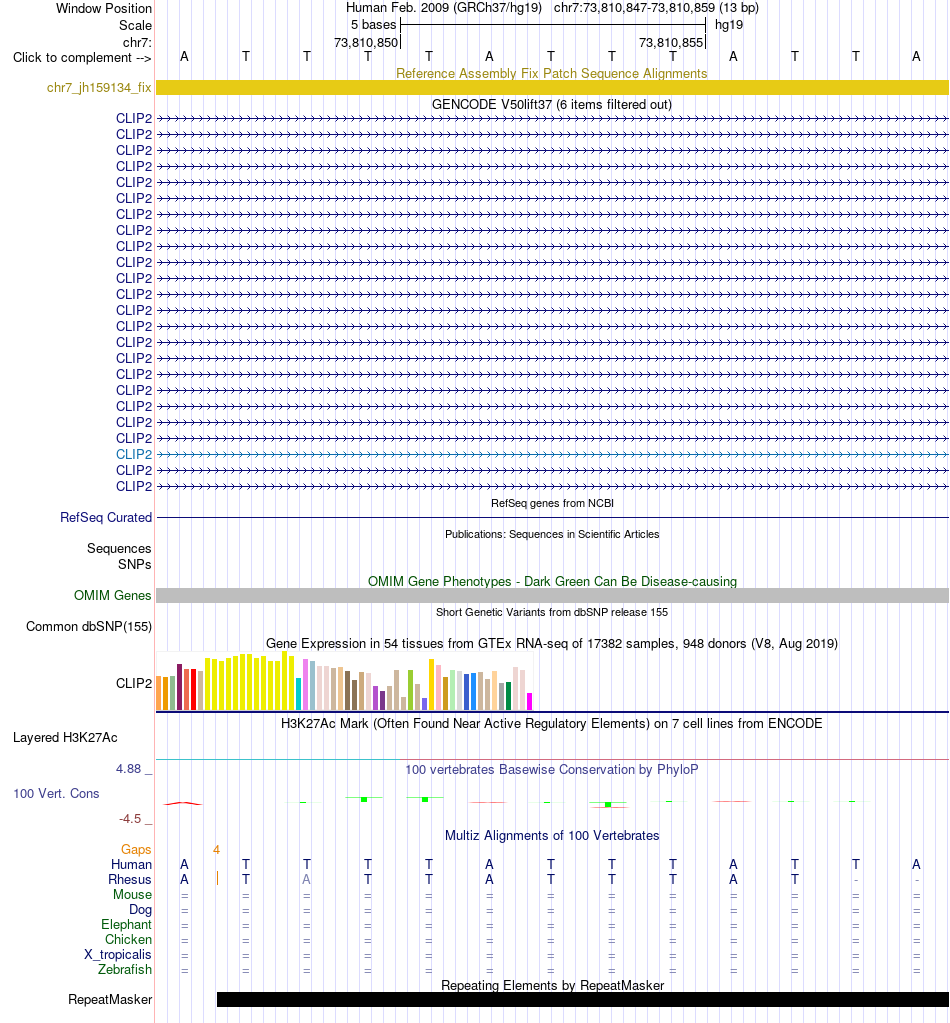Click the '5 bases' scale bar label

tap(373, 25)
